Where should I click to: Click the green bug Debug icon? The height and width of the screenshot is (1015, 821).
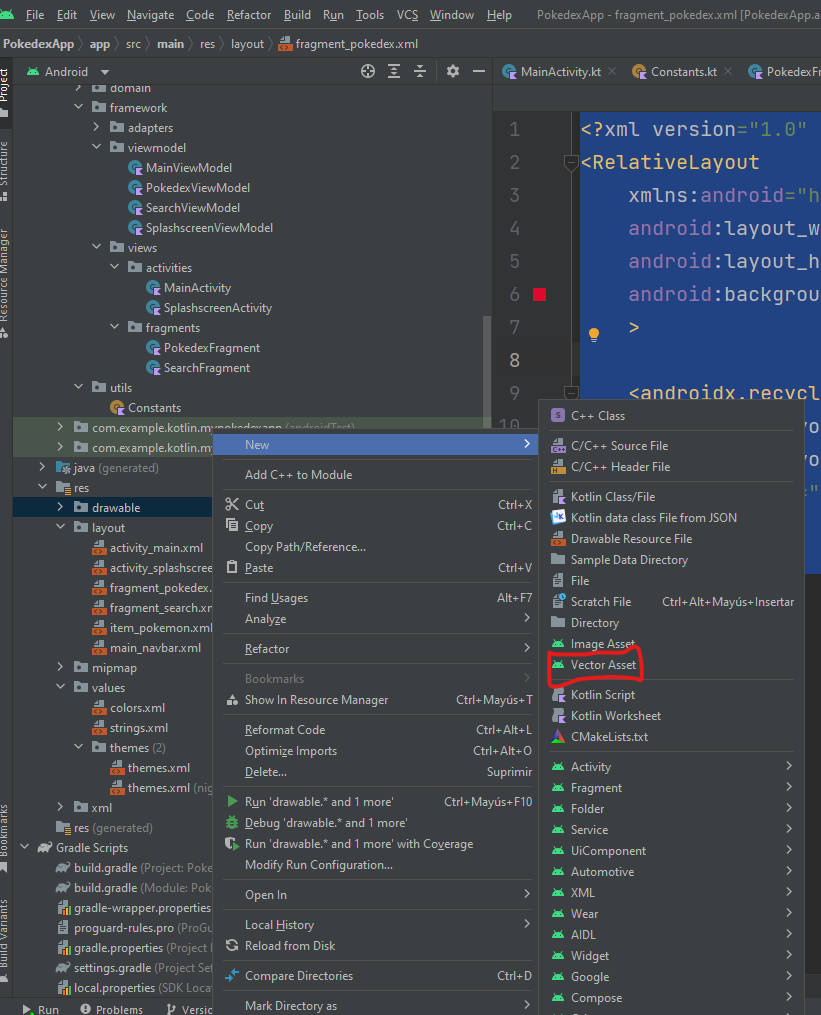[x=232, y=823]
